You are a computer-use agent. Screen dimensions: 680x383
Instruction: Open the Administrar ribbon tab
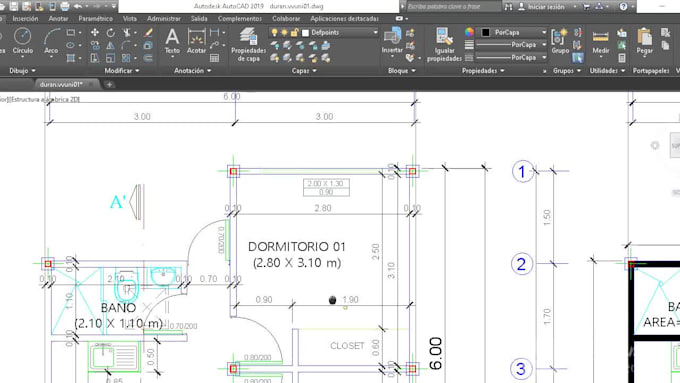pyautogui.click(x=163, y=19)
